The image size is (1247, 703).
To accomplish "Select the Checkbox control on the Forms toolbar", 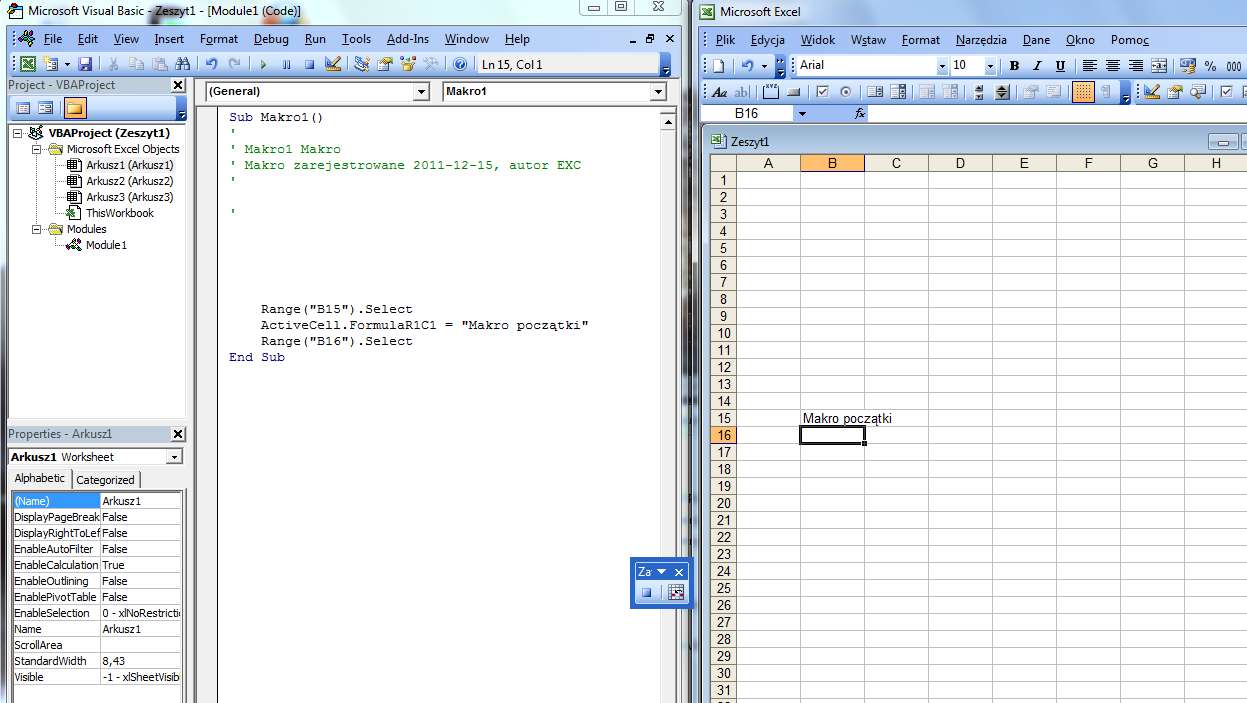I will (x=822, y=90).
